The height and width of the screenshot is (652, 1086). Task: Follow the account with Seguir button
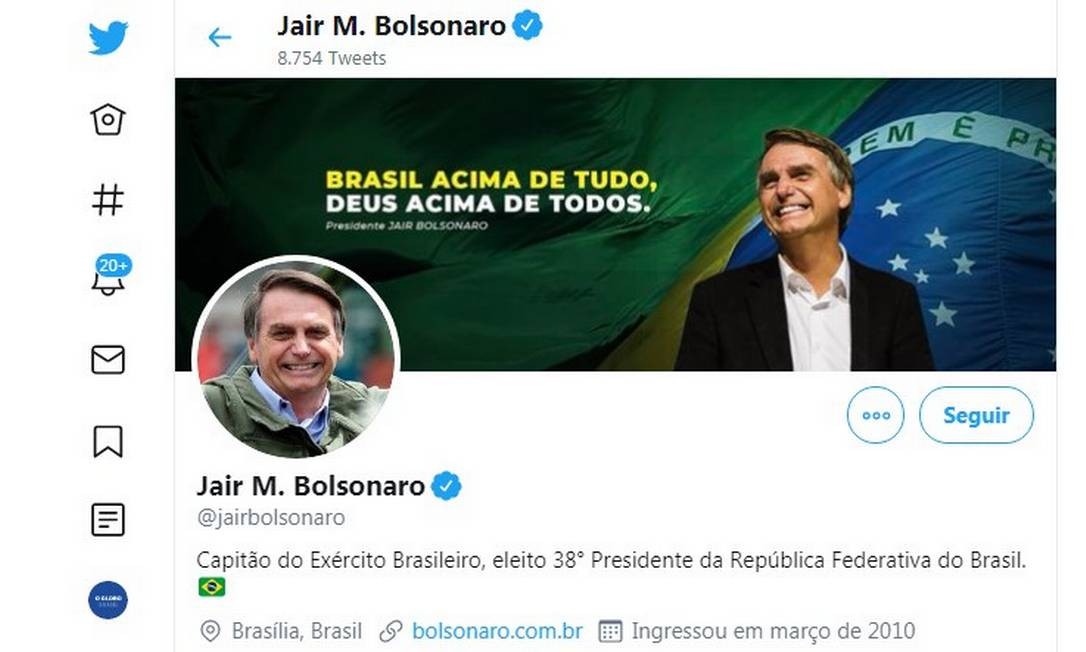976,415
